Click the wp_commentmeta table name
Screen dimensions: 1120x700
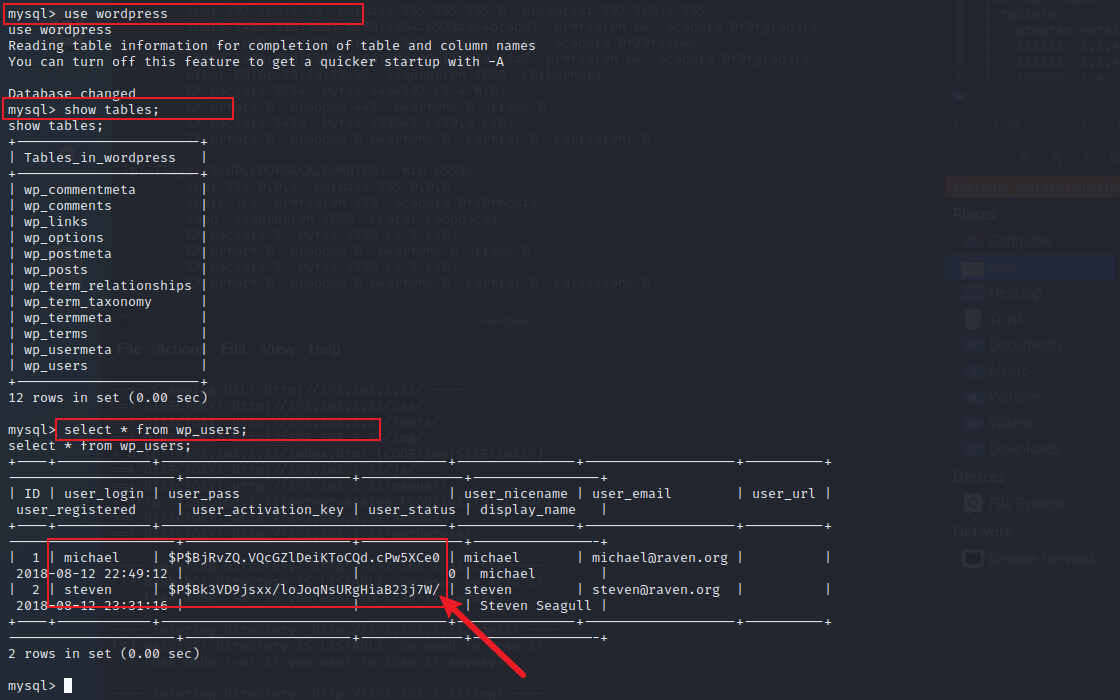pos(79,189)
